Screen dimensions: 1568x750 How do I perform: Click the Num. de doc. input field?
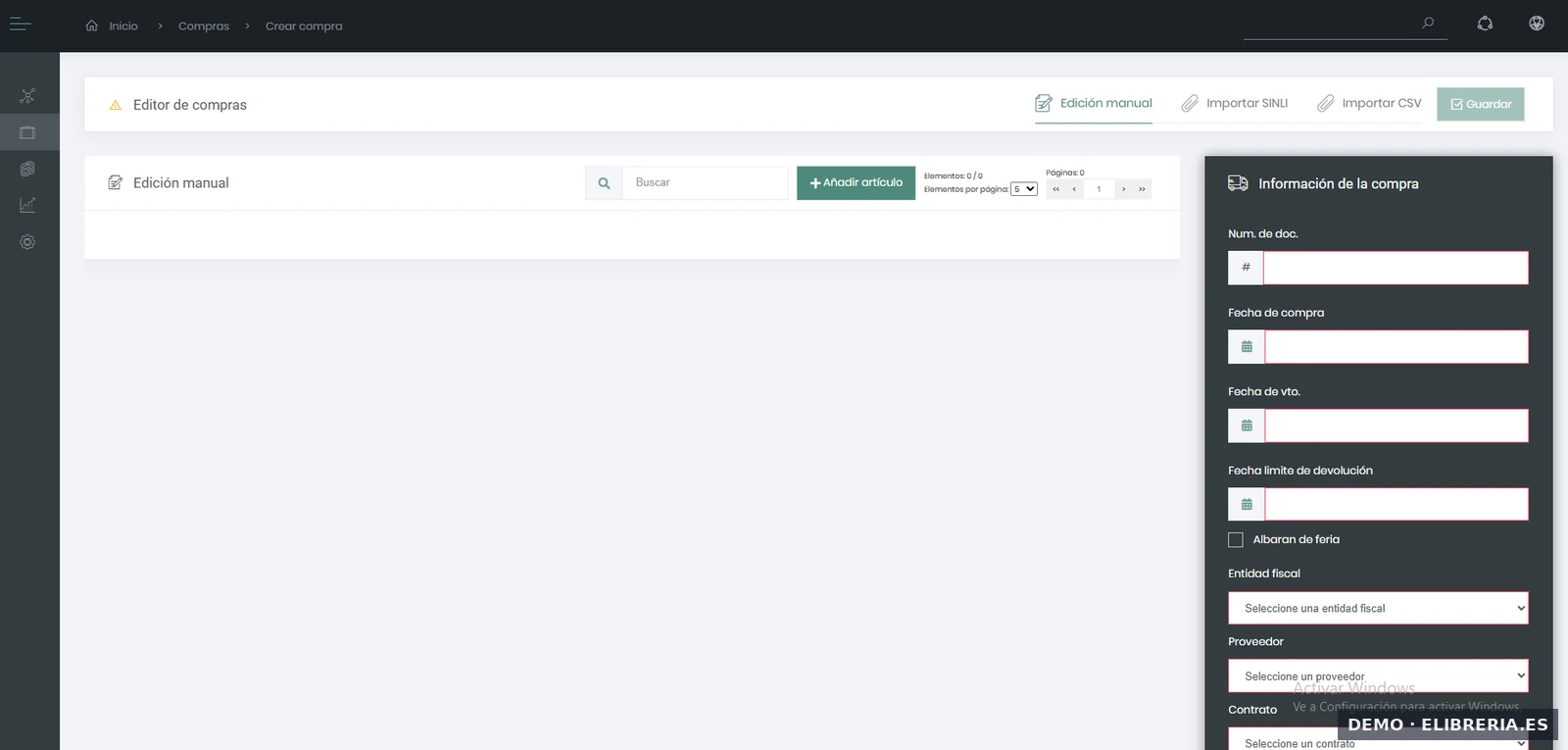[1395, 268]
